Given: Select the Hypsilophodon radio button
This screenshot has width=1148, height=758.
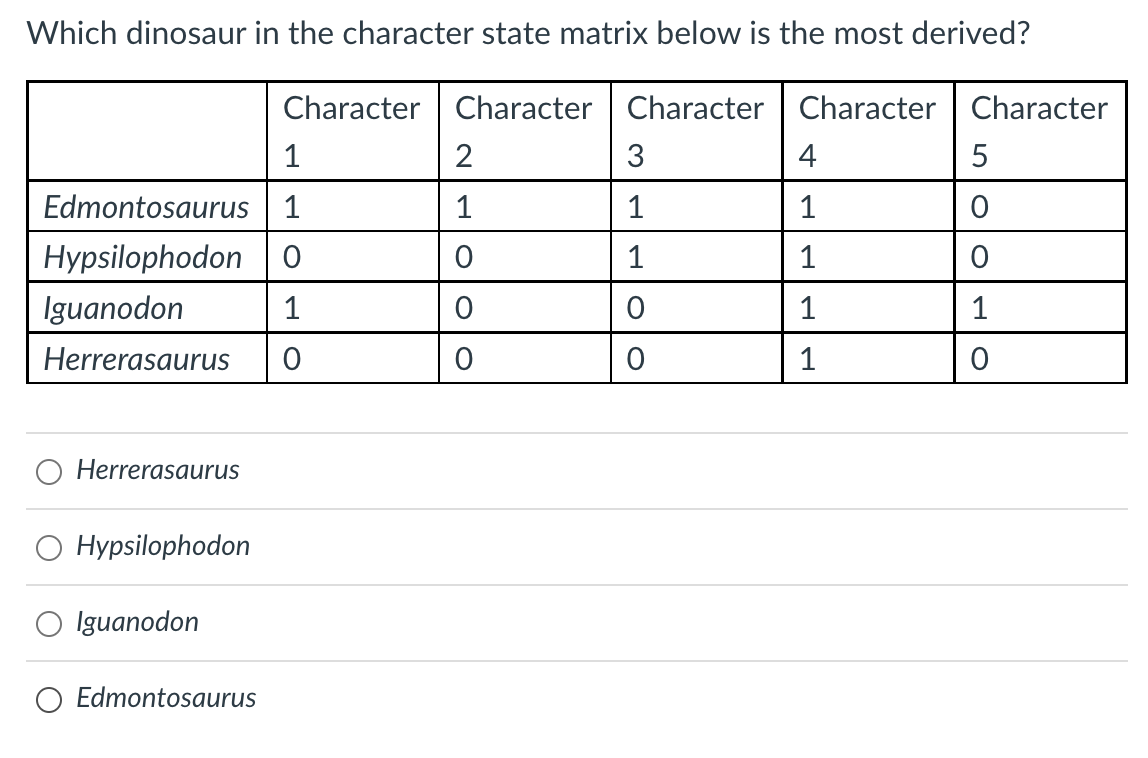Looking at the screenshot, I should [48, 547].
